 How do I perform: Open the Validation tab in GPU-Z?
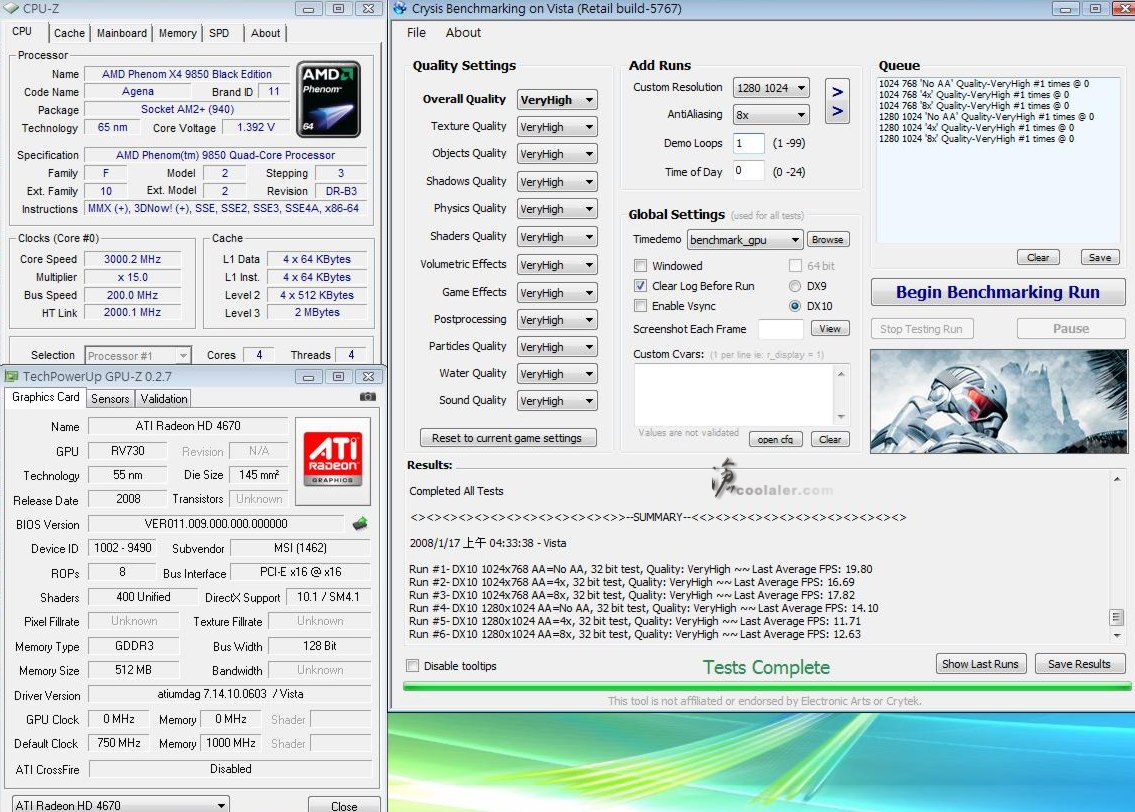point(164,399)
